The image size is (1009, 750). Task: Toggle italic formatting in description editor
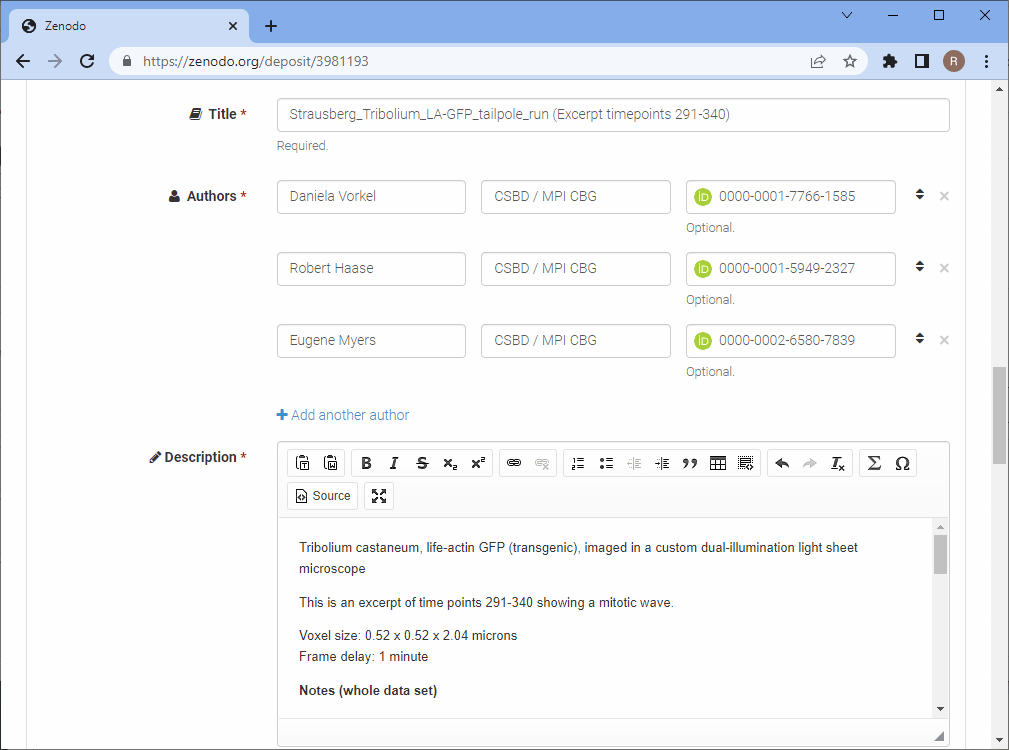(x=394, y=463)
